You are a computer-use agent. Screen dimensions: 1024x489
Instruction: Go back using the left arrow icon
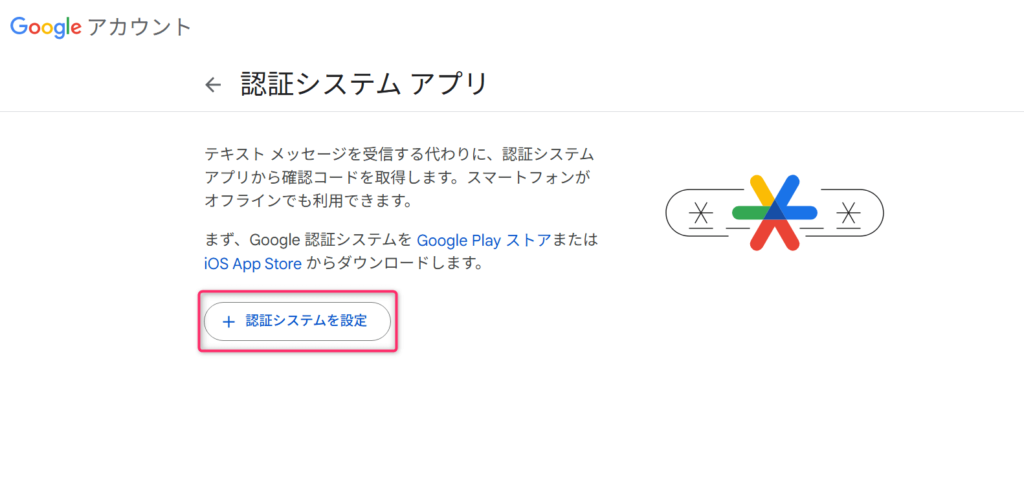[x=213, y=85]
